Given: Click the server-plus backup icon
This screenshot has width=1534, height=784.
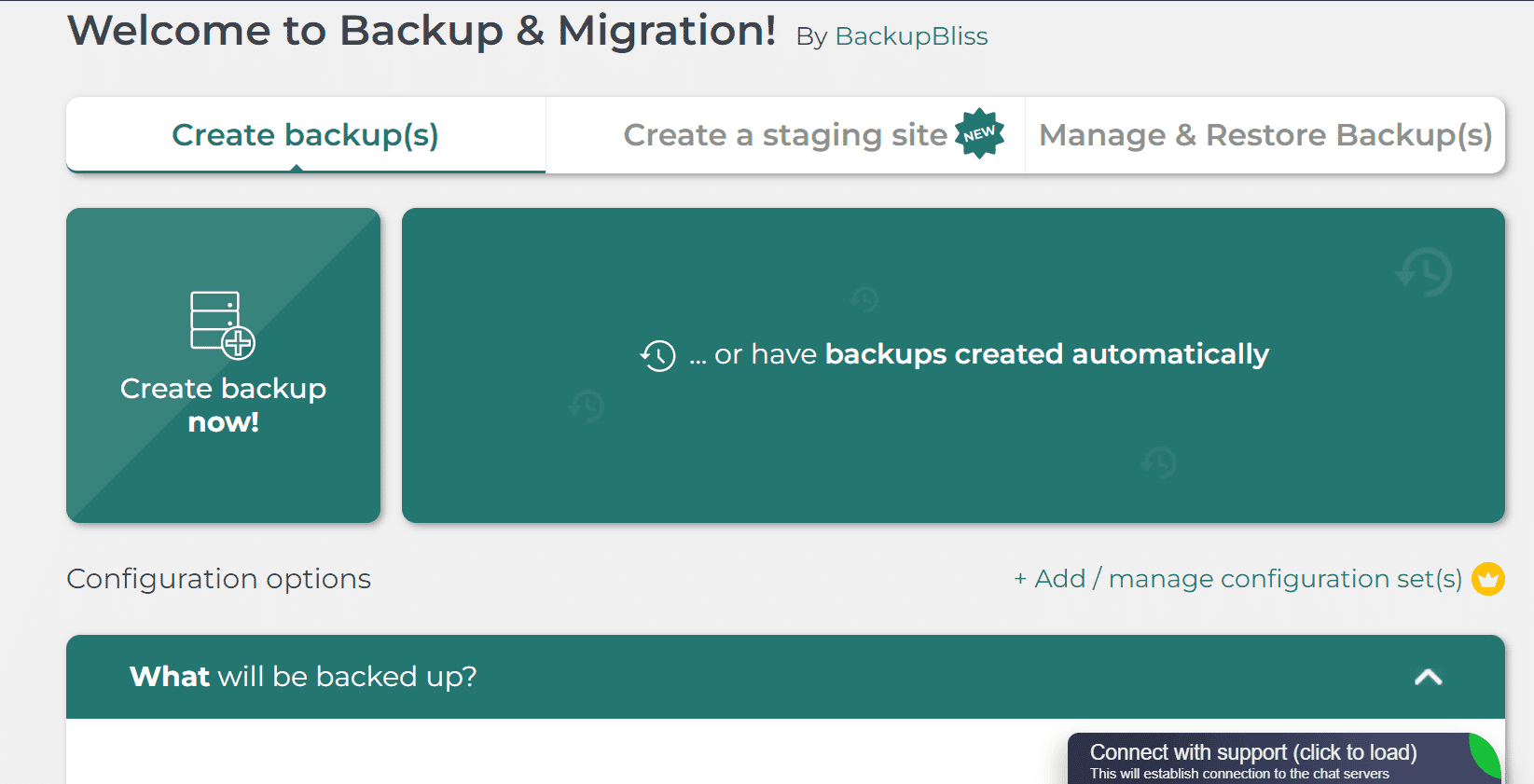Looking at the screenshot, I should (223, 324).
